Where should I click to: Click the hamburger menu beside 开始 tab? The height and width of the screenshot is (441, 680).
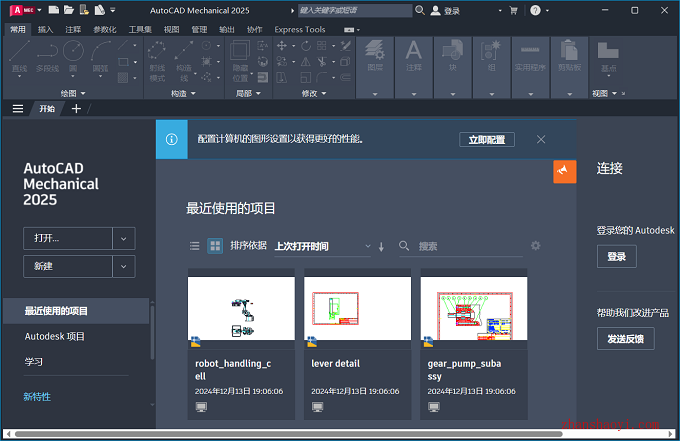(18, 108)
